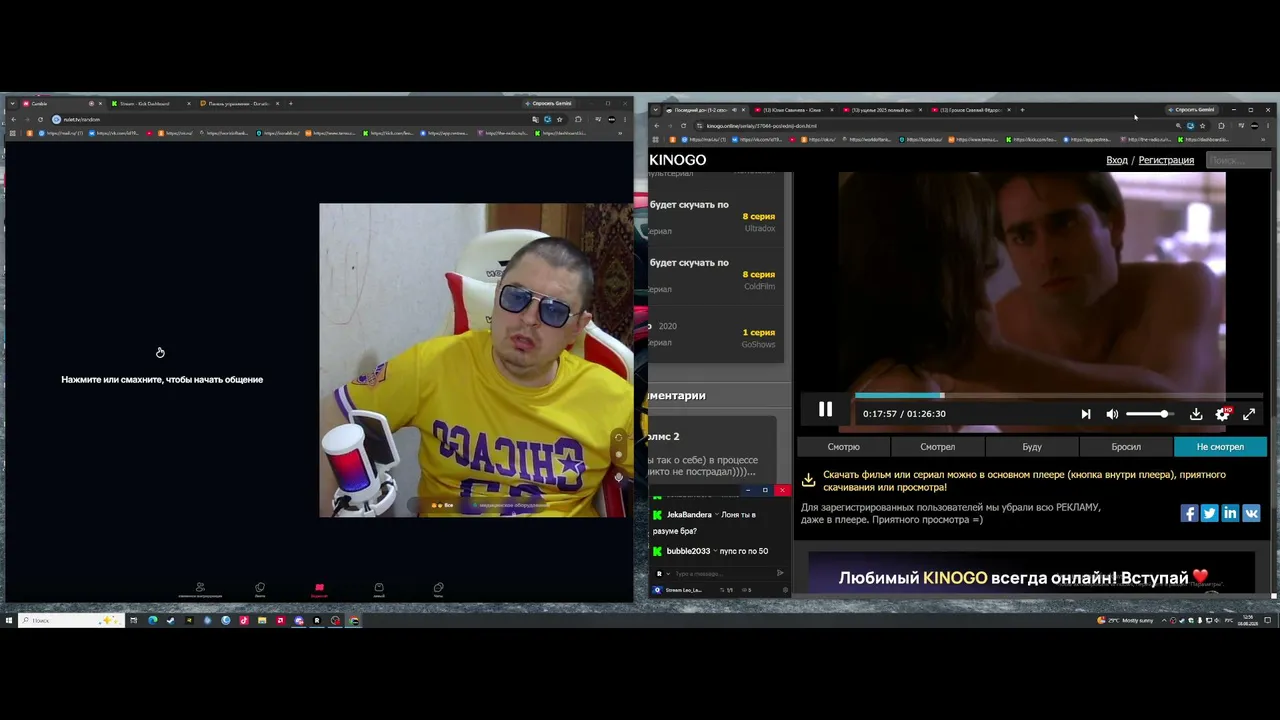
Task: Switch the video player to fullscreen
Action: tap(1249, 414)
